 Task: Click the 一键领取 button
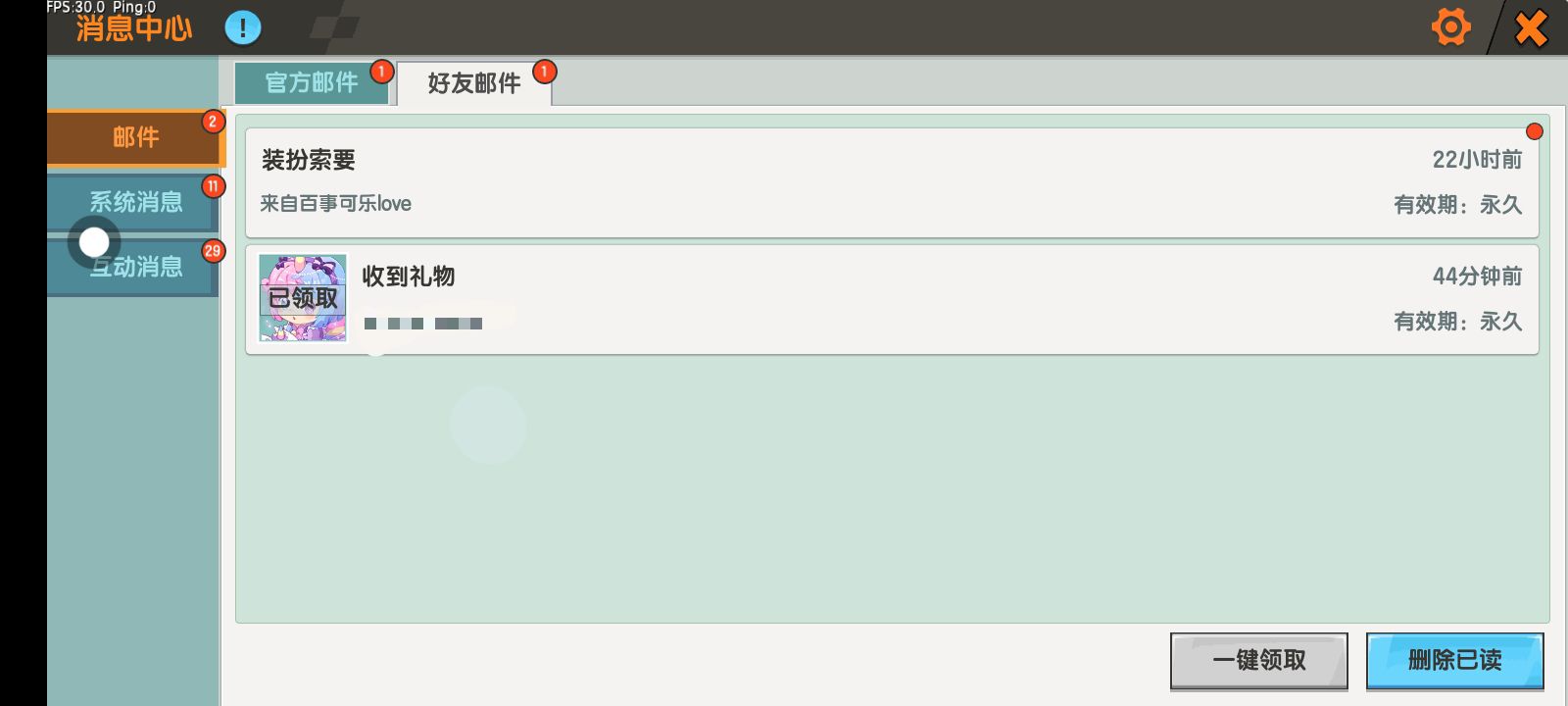pyautogui.click(x=1259, y=661)
